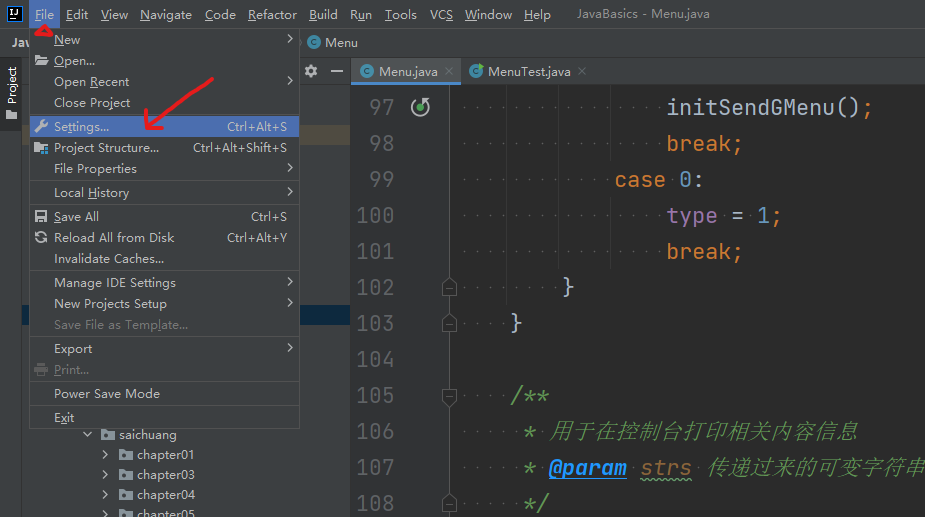Click the Menu class icon in breadcrumb
925x517 pixels.
pos(314,42)
